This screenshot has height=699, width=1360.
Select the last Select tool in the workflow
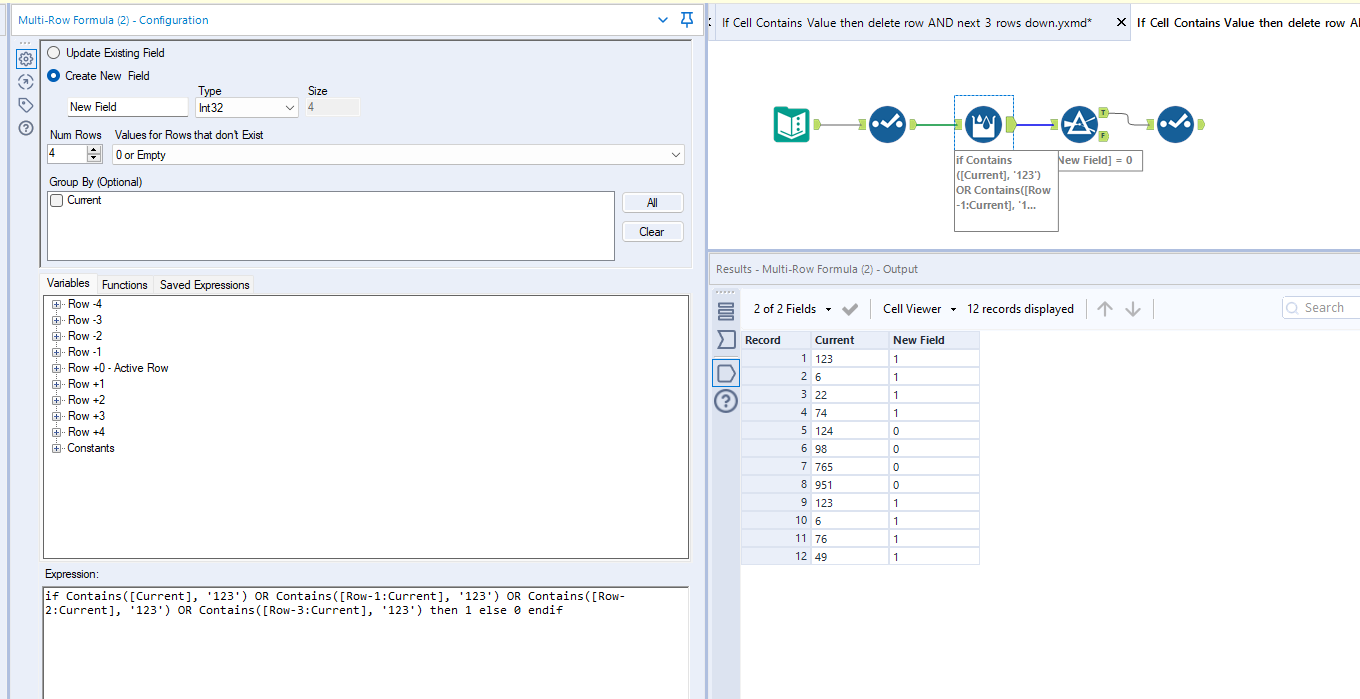coord(1176,124)
